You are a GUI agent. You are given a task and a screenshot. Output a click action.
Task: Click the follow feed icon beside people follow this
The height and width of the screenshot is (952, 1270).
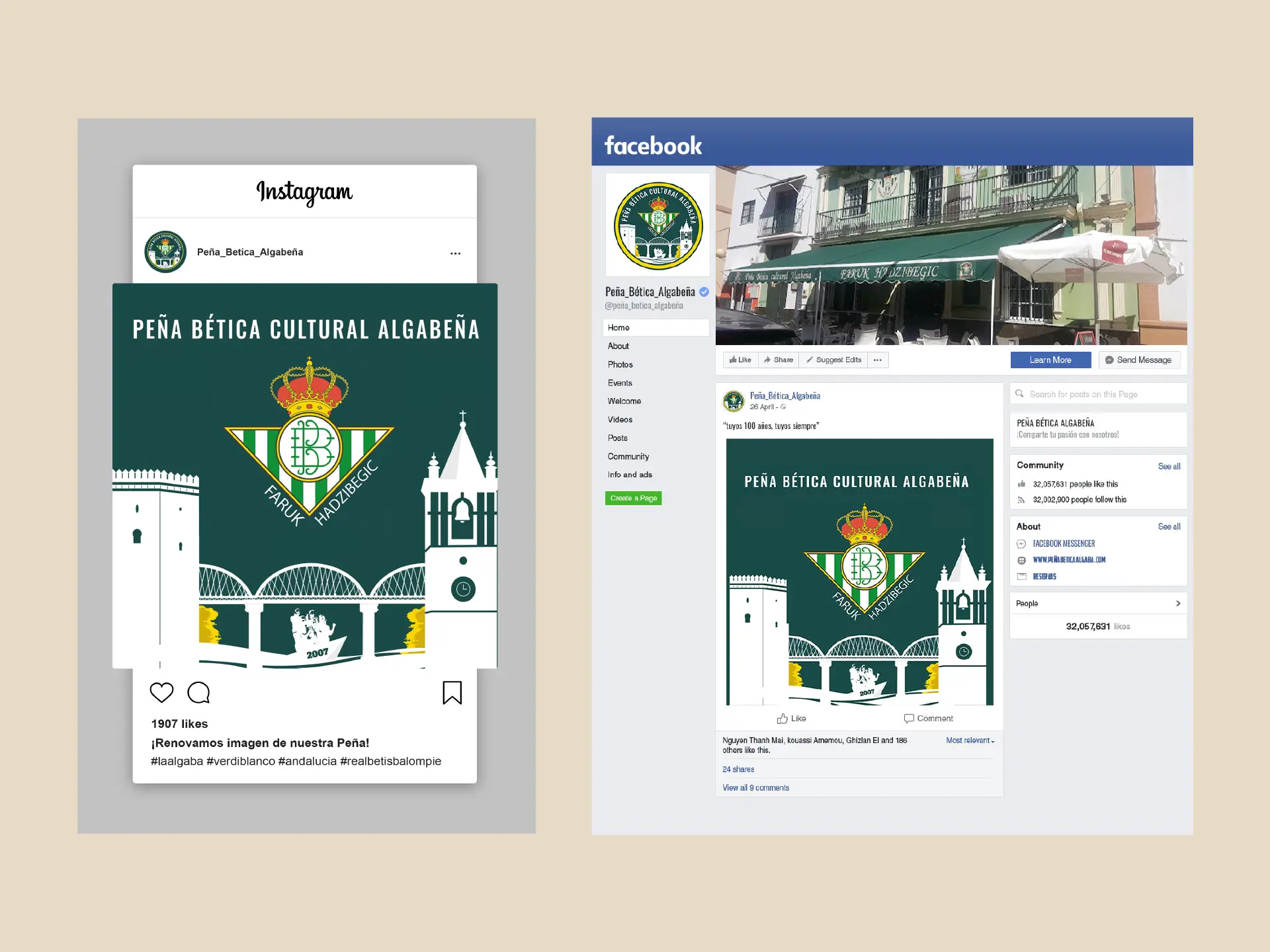point(1021,500)
